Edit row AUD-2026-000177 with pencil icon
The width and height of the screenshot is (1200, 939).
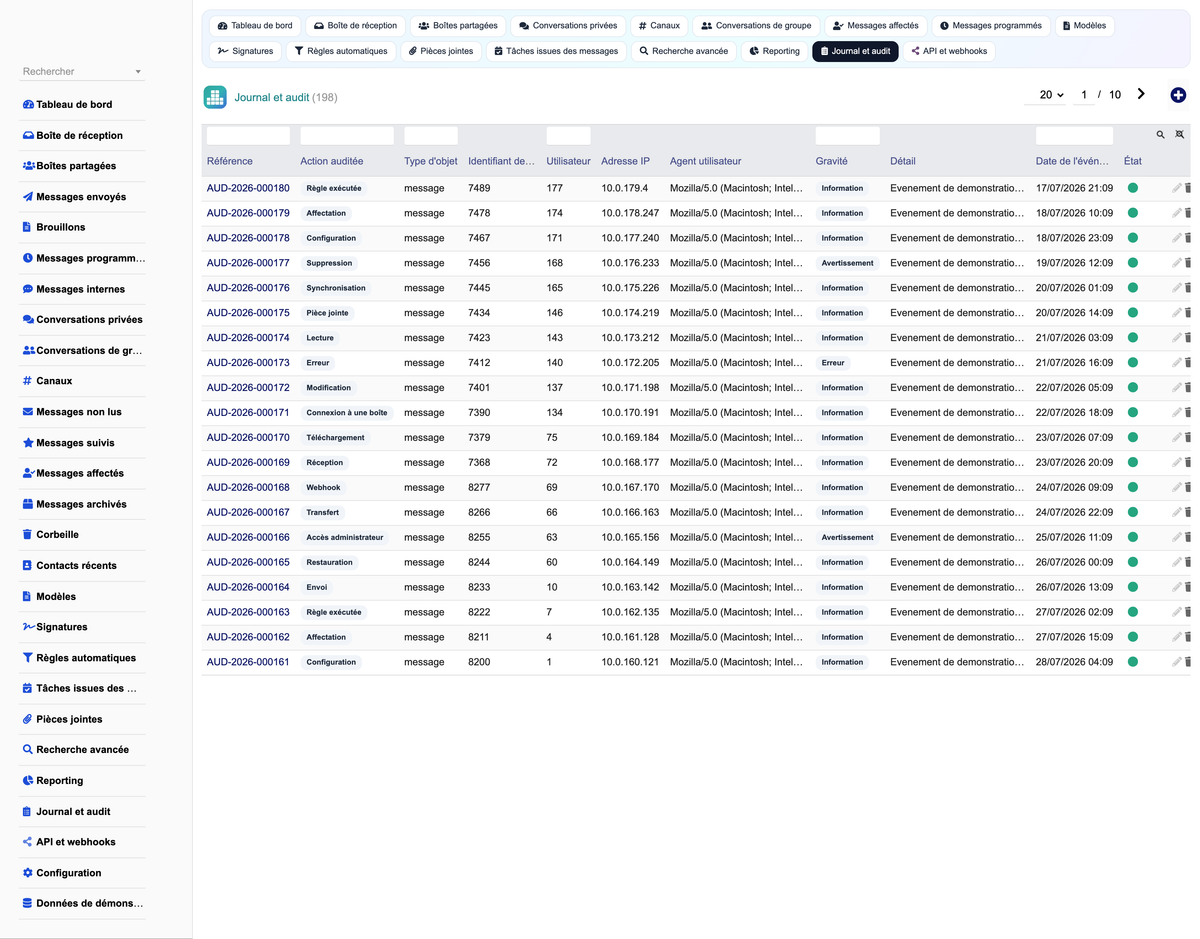pyautogui.click(x=1177, y=263)
